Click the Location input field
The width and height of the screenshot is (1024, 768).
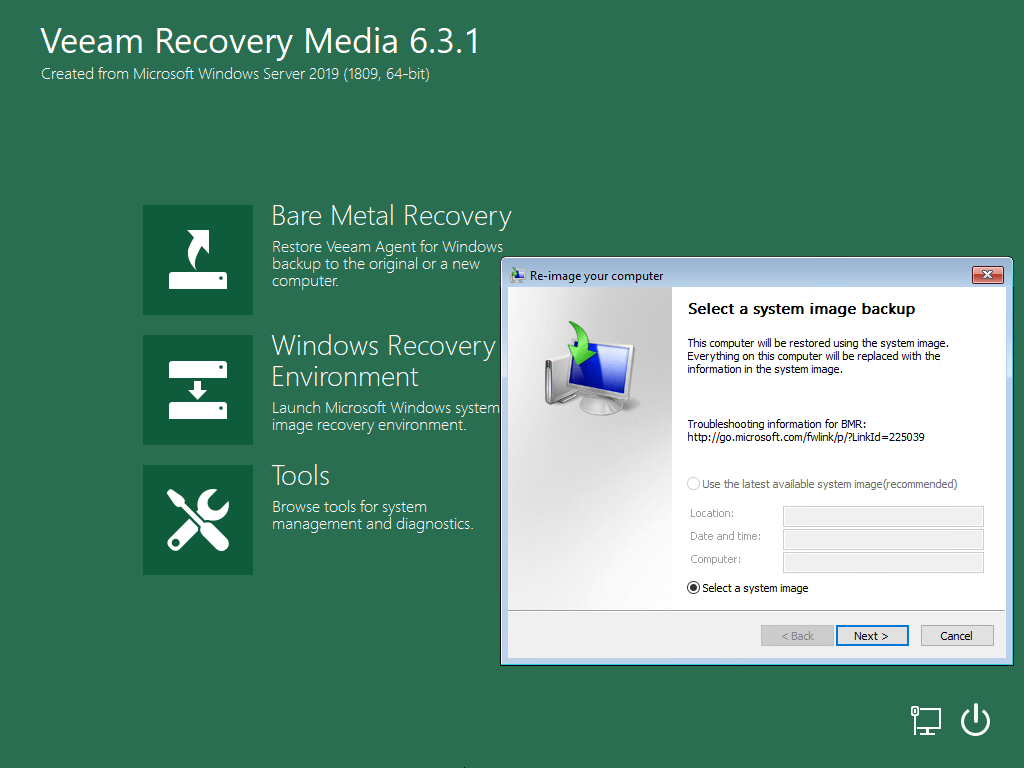(882, 515)
